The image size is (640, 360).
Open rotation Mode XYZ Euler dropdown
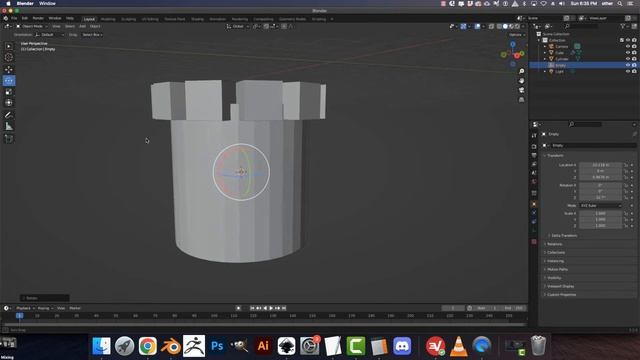pos(600,206)
